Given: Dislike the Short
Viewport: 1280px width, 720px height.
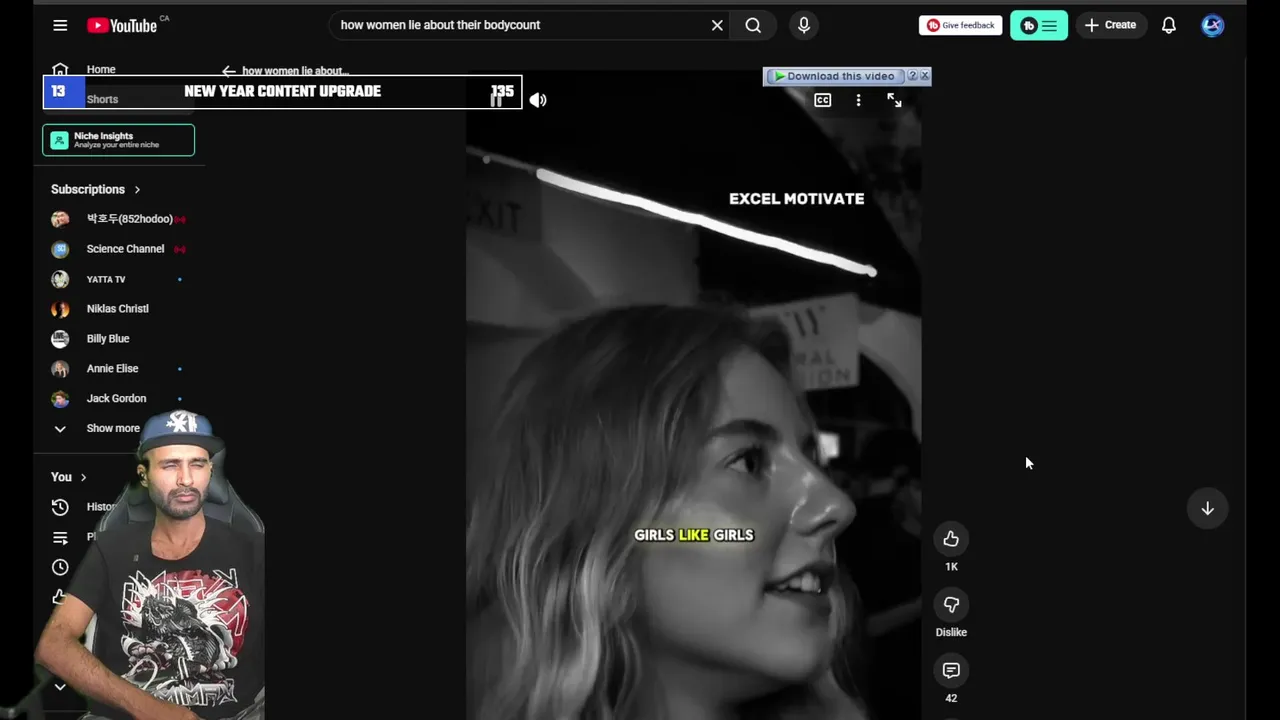Looking at the screenshot, I should coord(951,605).
